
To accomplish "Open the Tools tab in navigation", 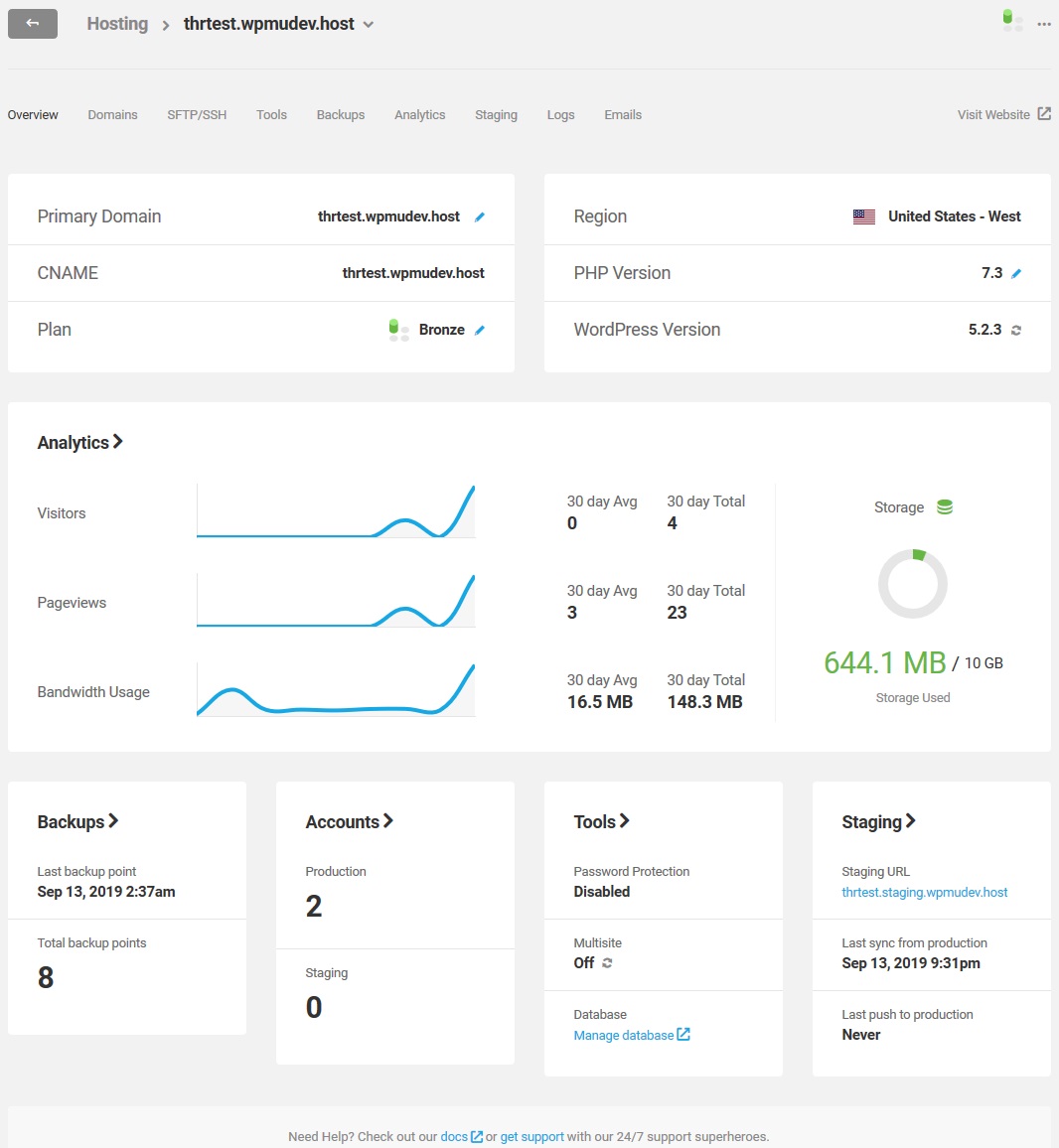I will pos(272,115).
